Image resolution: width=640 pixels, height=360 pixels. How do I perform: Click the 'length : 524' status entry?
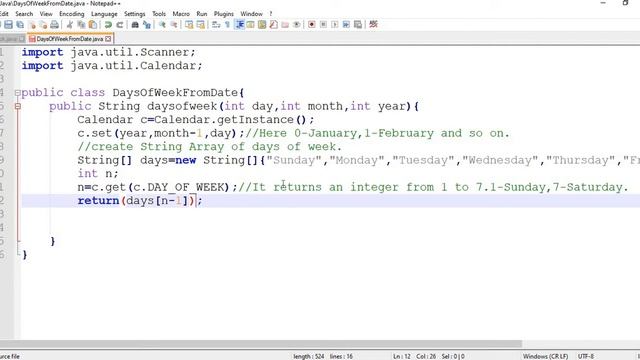[309, 356]
